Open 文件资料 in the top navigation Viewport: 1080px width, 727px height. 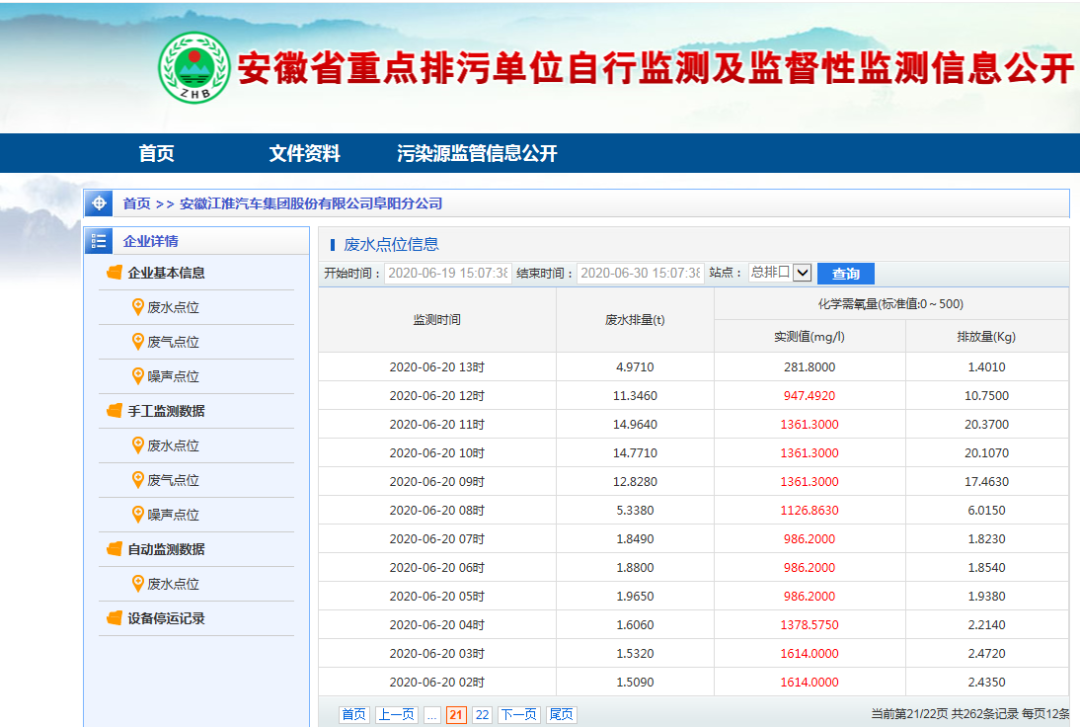(304, 153)
